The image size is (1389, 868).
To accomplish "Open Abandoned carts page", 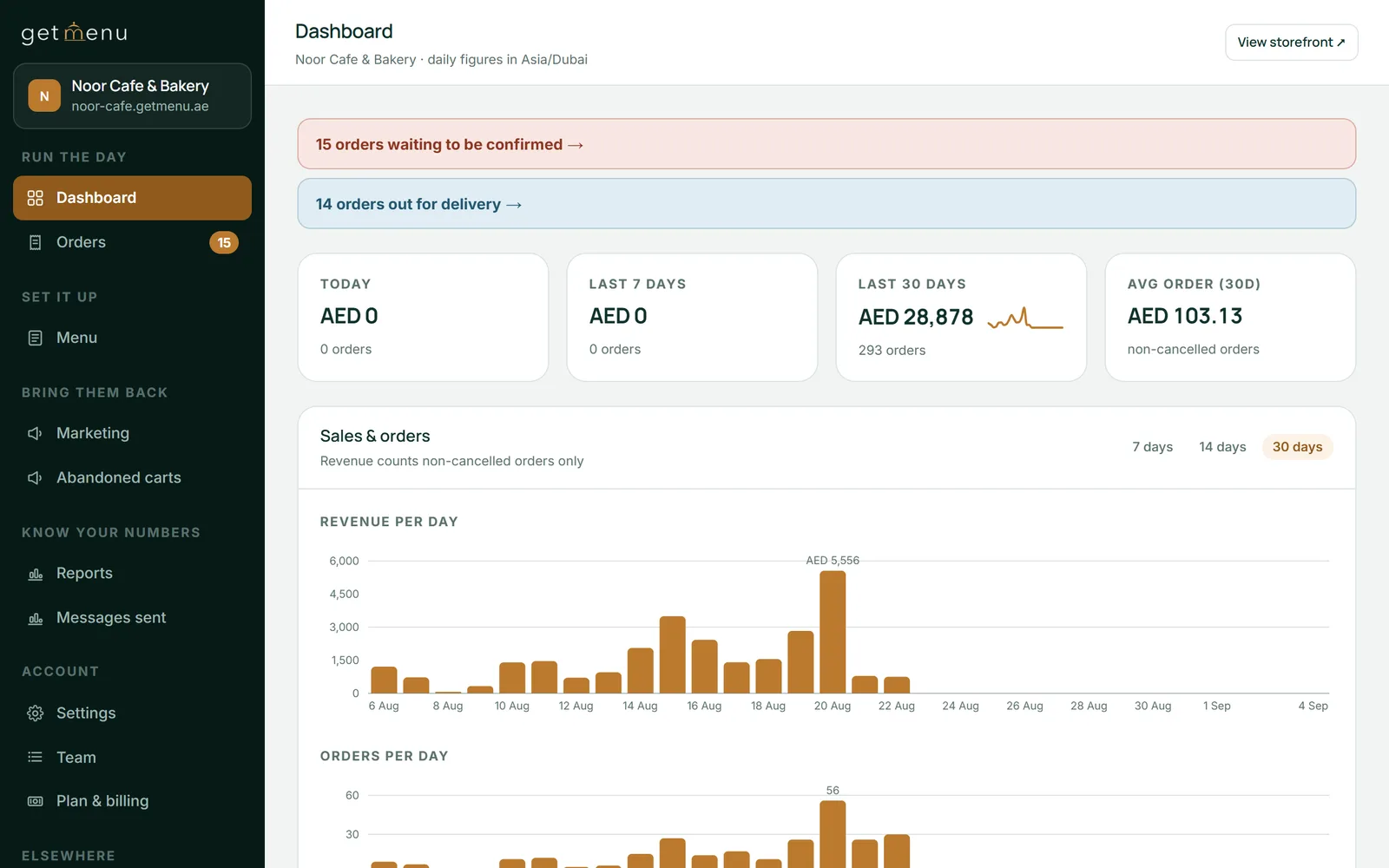I will (x=132, y=477).
